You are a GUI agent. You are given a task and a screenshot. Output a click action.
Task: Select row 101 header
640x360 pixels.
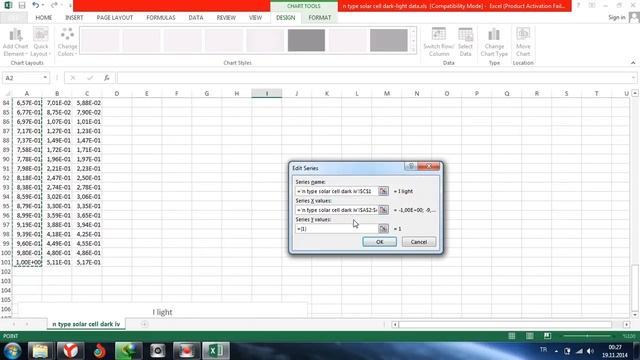coord(6,262)
